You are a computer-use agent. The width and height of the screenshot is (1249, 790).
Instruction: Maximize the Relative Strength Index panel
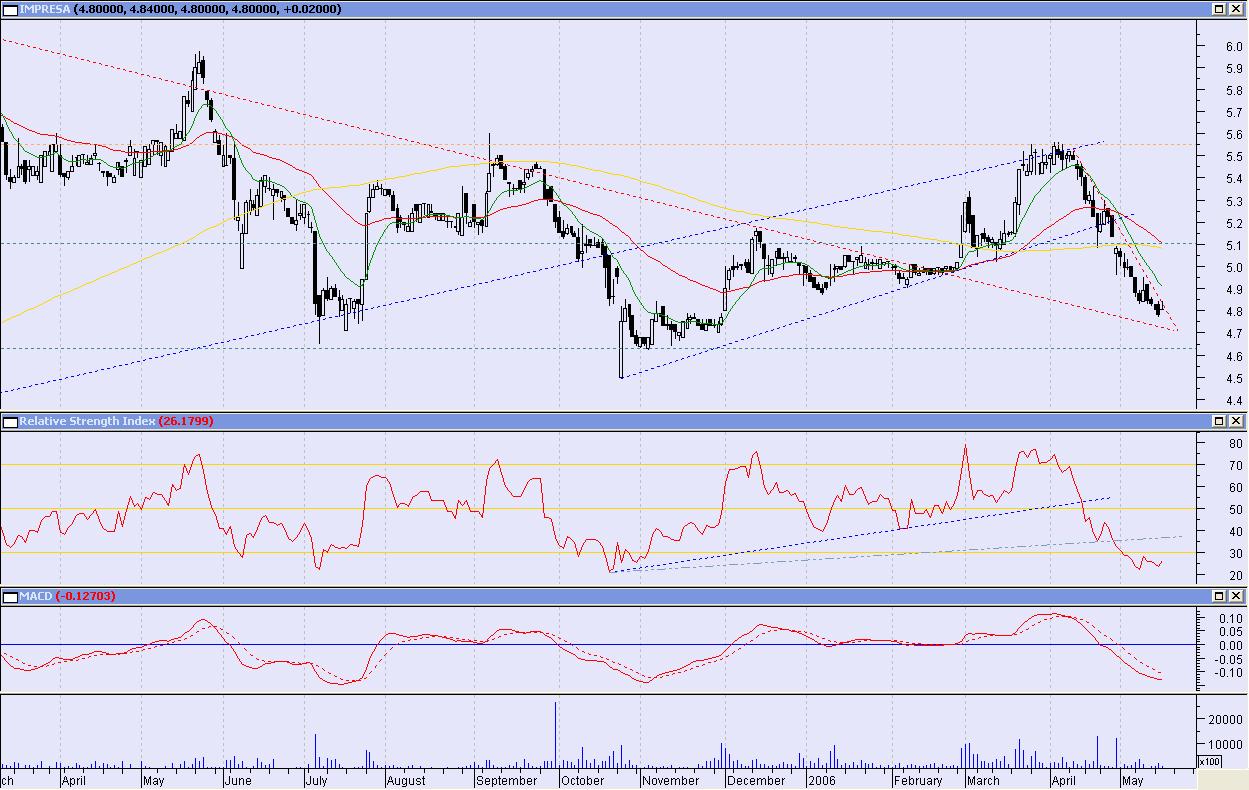click(x=1220, y=422)
